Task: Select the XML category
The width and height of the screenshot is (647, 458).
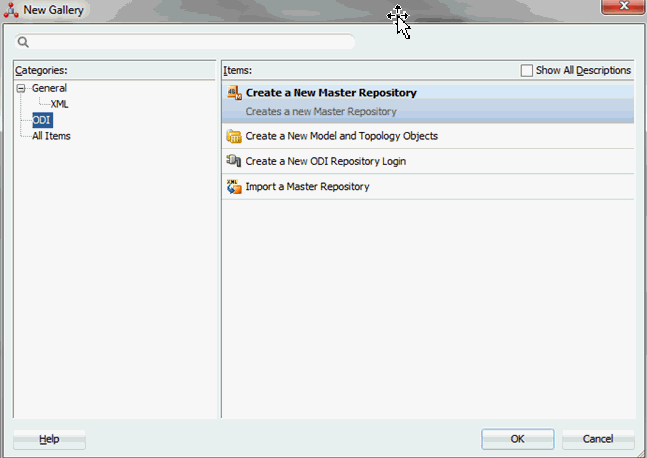Action: [59, 104]
